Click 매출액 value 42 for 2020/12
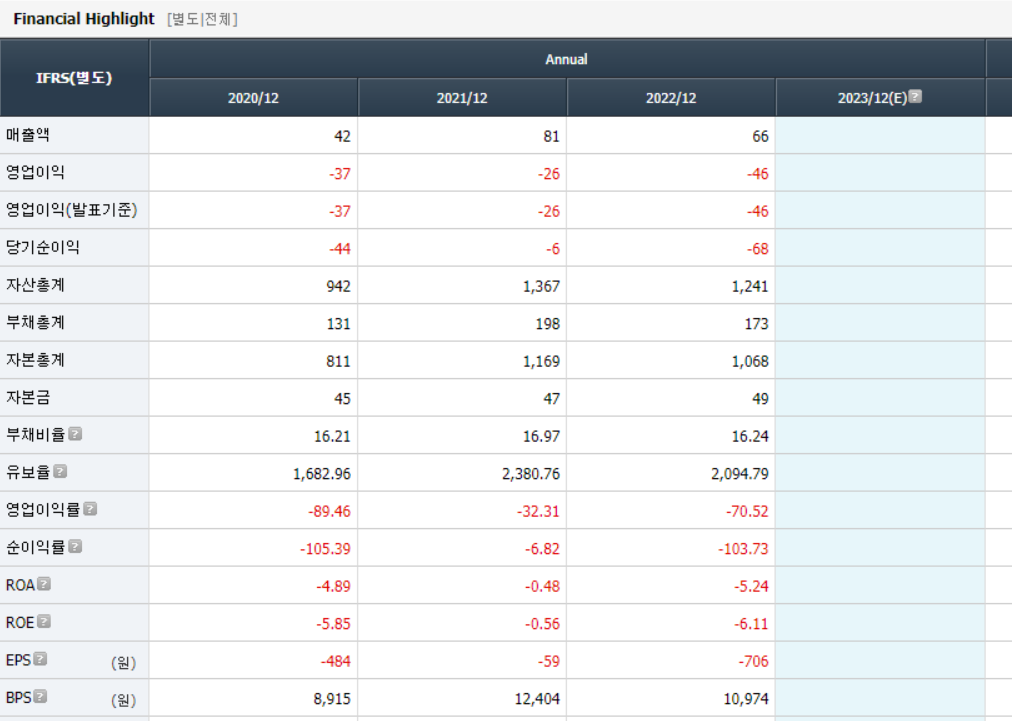The width and height of the screenshot is (1012, 721). coord(342,136)
